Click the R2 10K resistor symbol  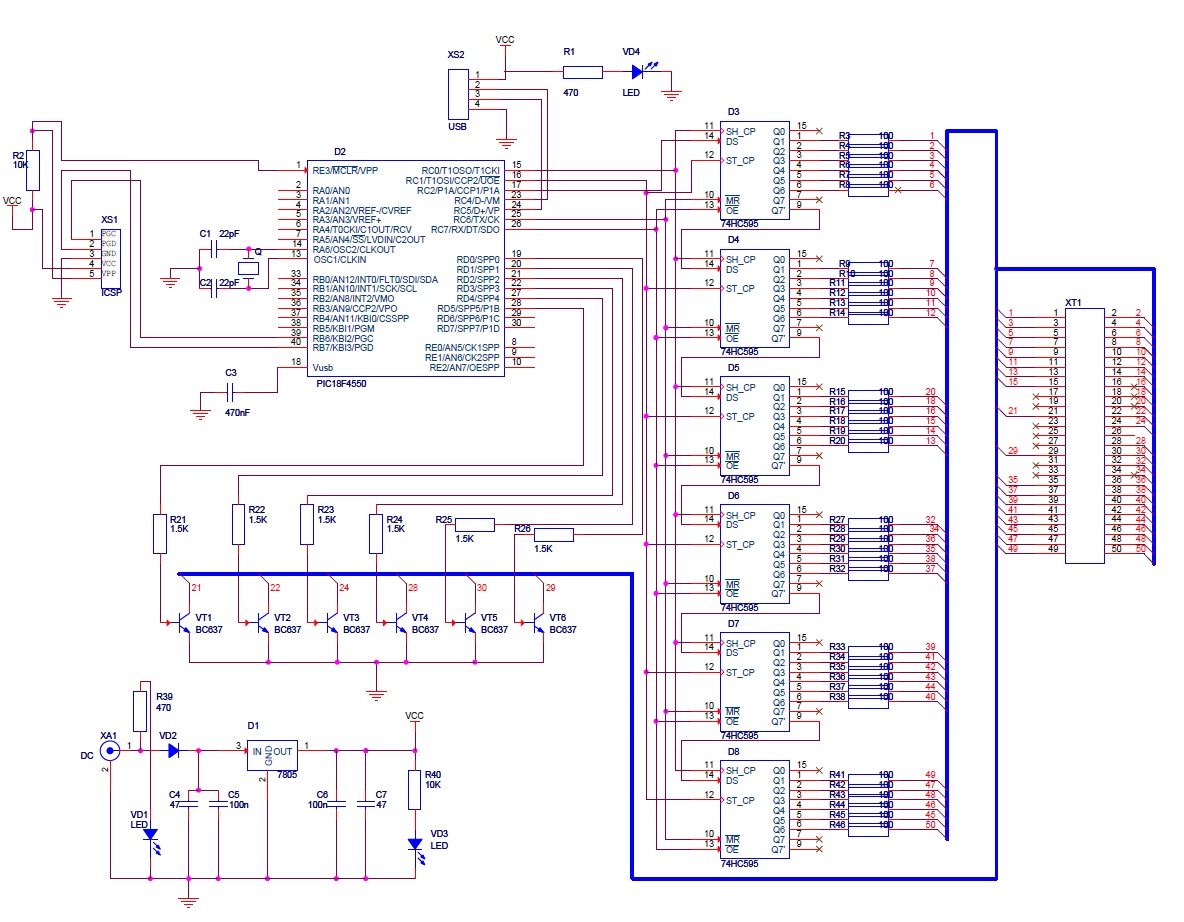(x=32, y=170)
